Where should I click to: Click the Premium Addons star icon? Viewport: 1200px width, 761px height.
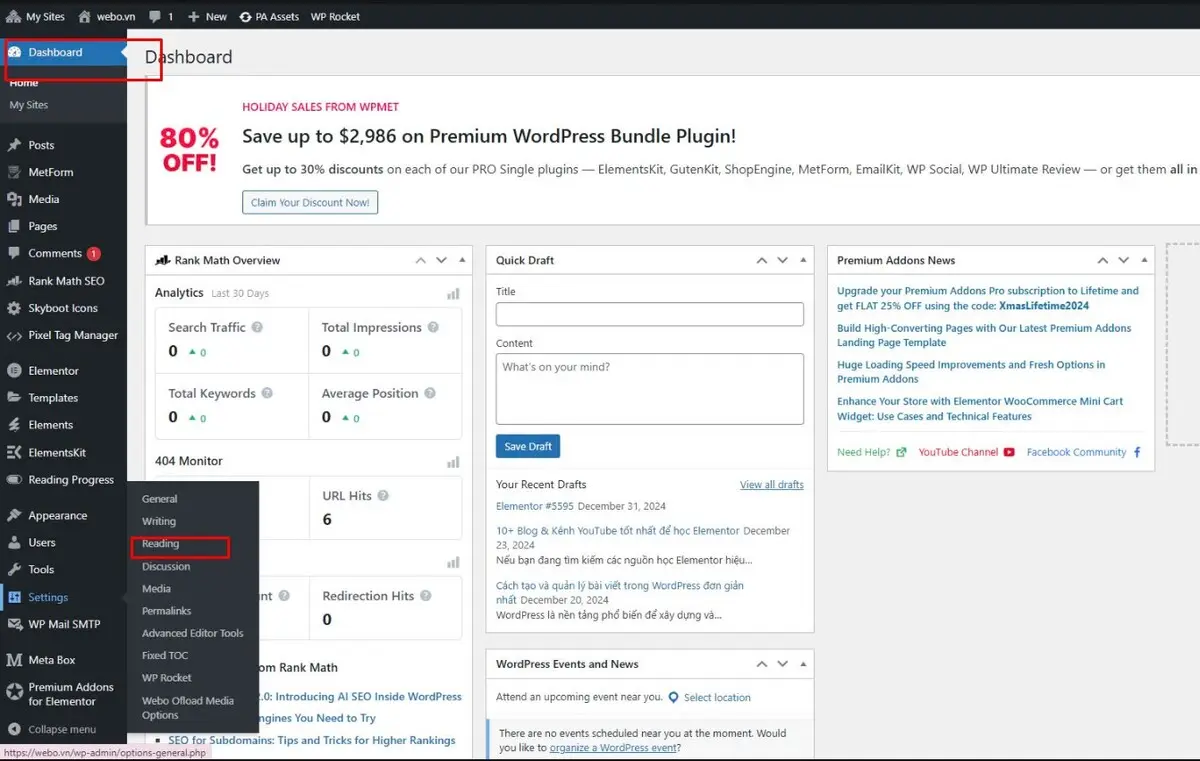[x=14, y=690]
